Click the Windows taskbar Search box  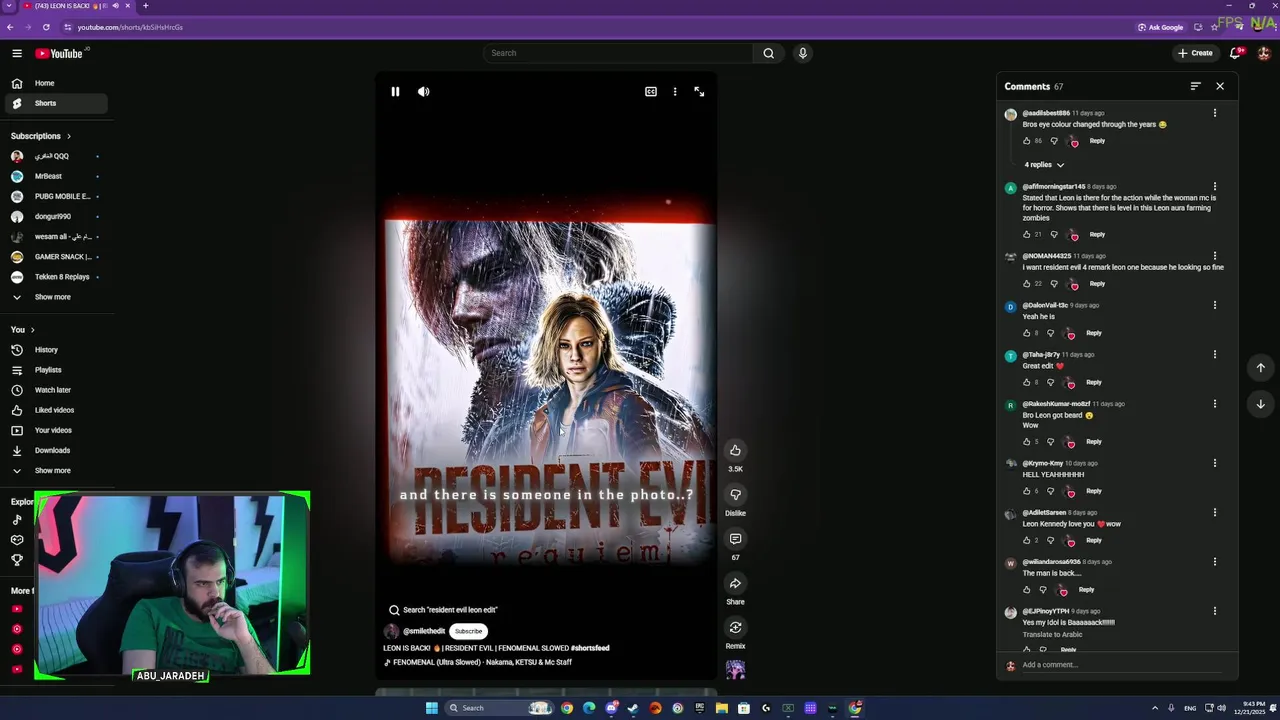[x=500, y=708]
